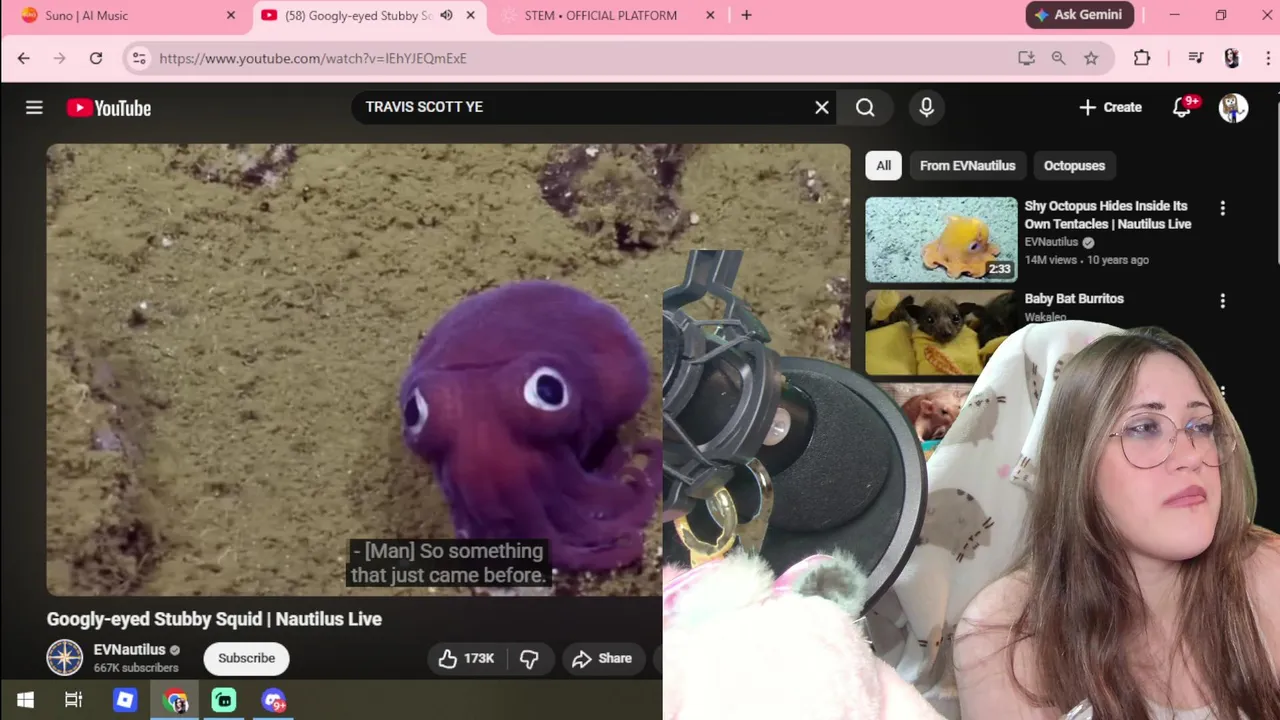
Task: Open the EVNautilus channel name link
Action: [x=129, y=650]
